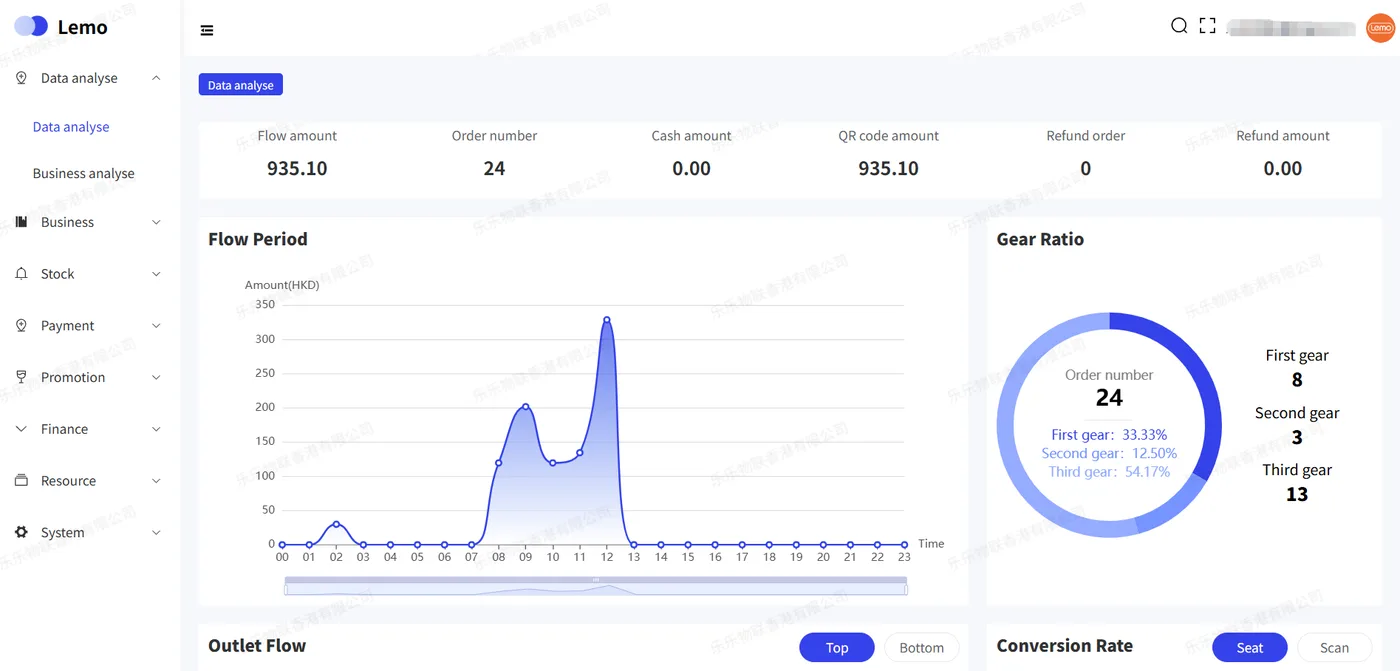Viewport: 1400px width, 671px height.
Task: Click the Refund amount label
Action: point(1283,136)
